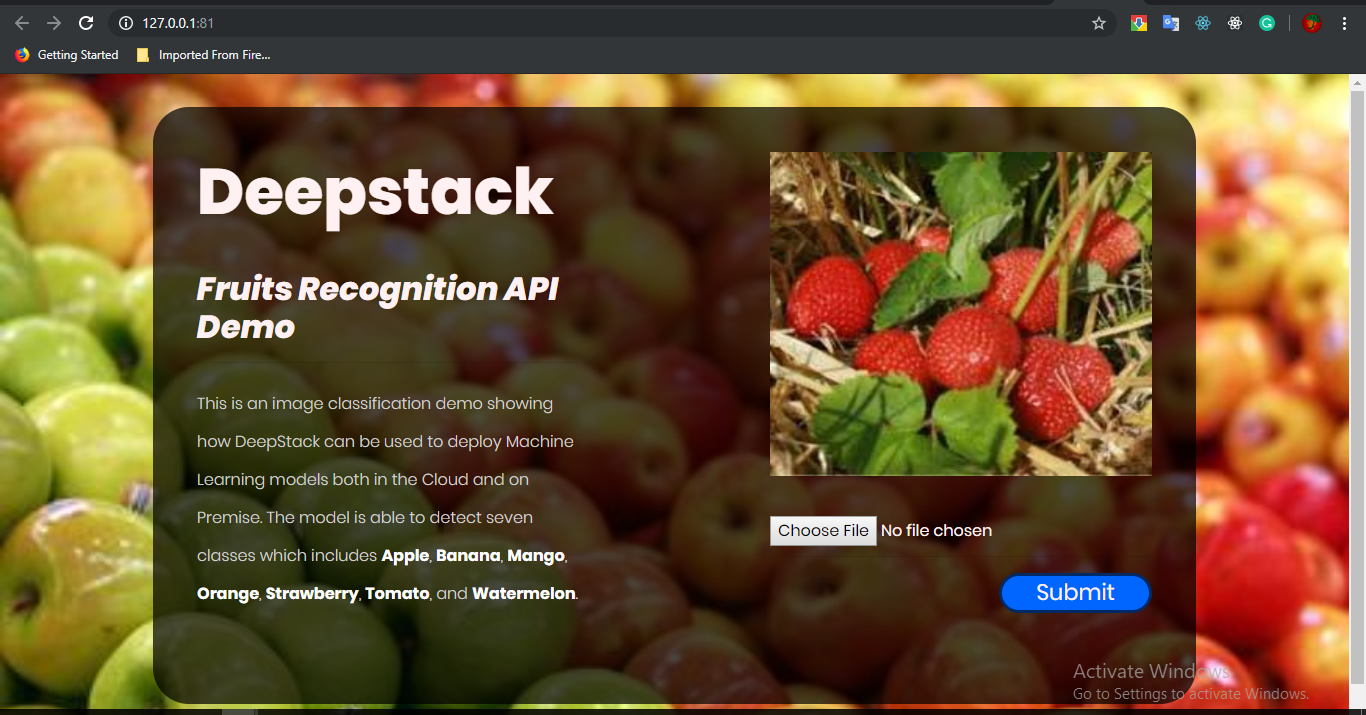
Task: Click the bold word Watermelon
Action: coord(524,593)
